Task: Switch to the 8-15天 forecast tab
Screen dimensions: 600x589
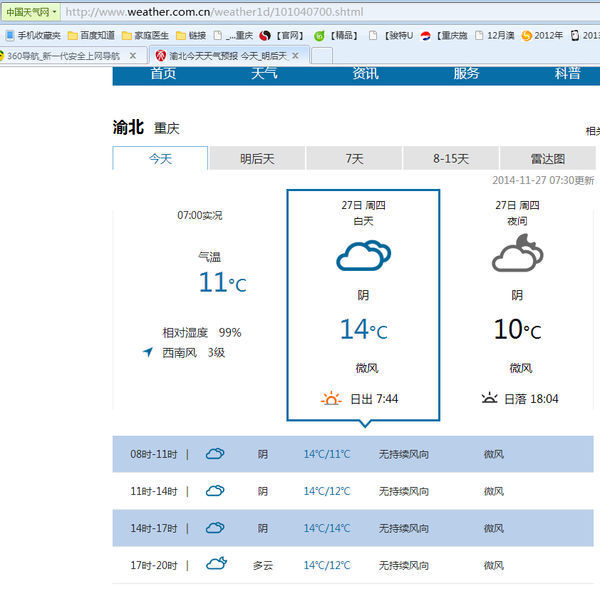Action: point(451,158)
